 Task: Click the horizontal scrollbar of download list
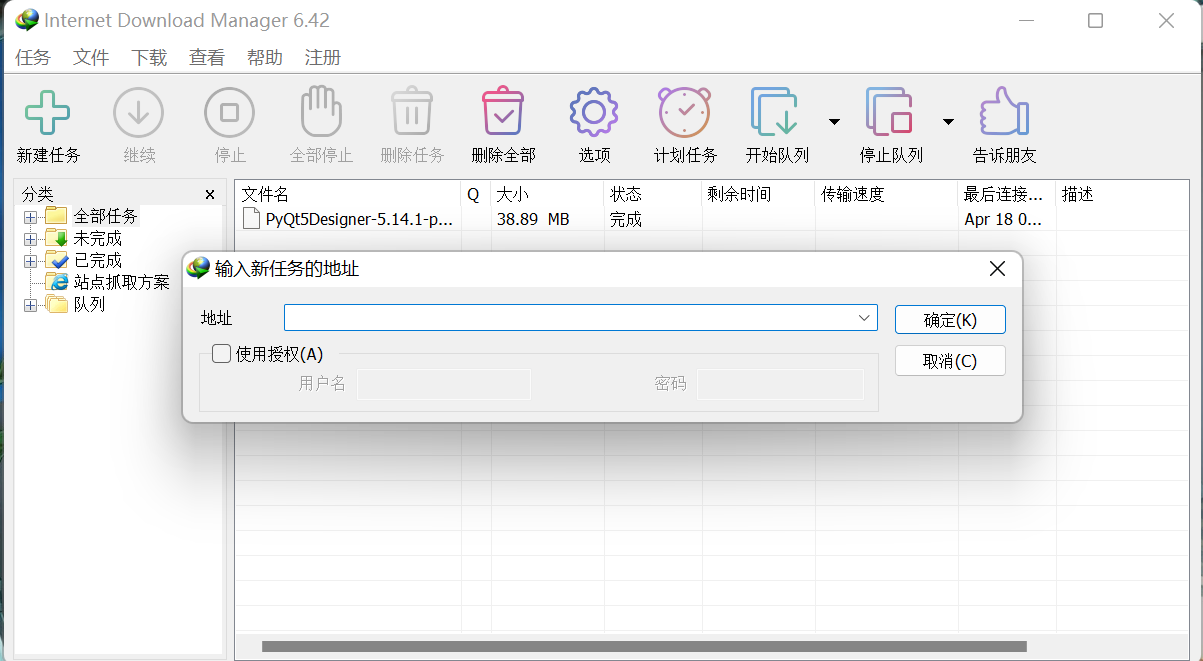coord(644,646)
